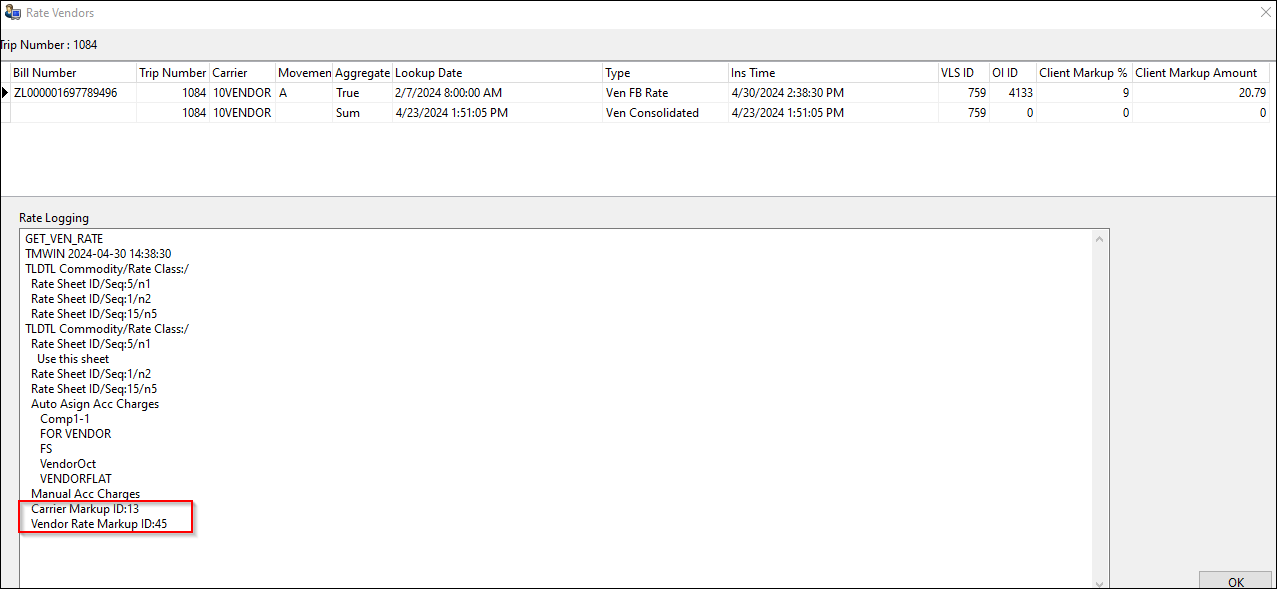Viewport: 1277px width, 589px height.
Task: Click the Auto Asign Acc Charges line
Action: click(95, 404)
